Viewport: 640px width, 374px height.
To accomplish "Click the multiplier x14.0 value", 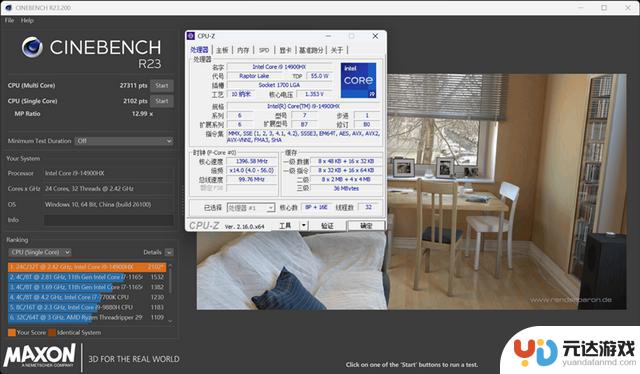I will click(x=251, y=170).
